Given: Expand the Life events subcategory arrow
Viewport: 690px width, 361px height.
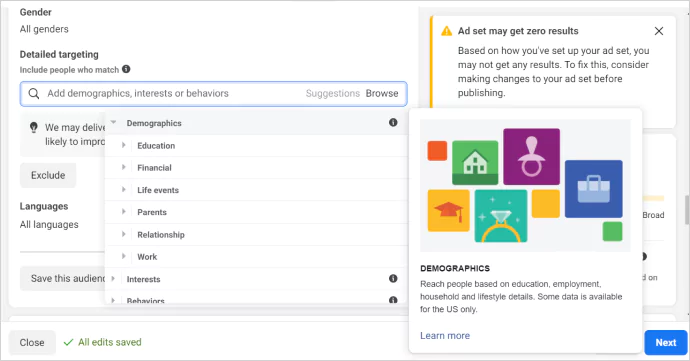Looking at the screenshot, I should click(124, 189).
